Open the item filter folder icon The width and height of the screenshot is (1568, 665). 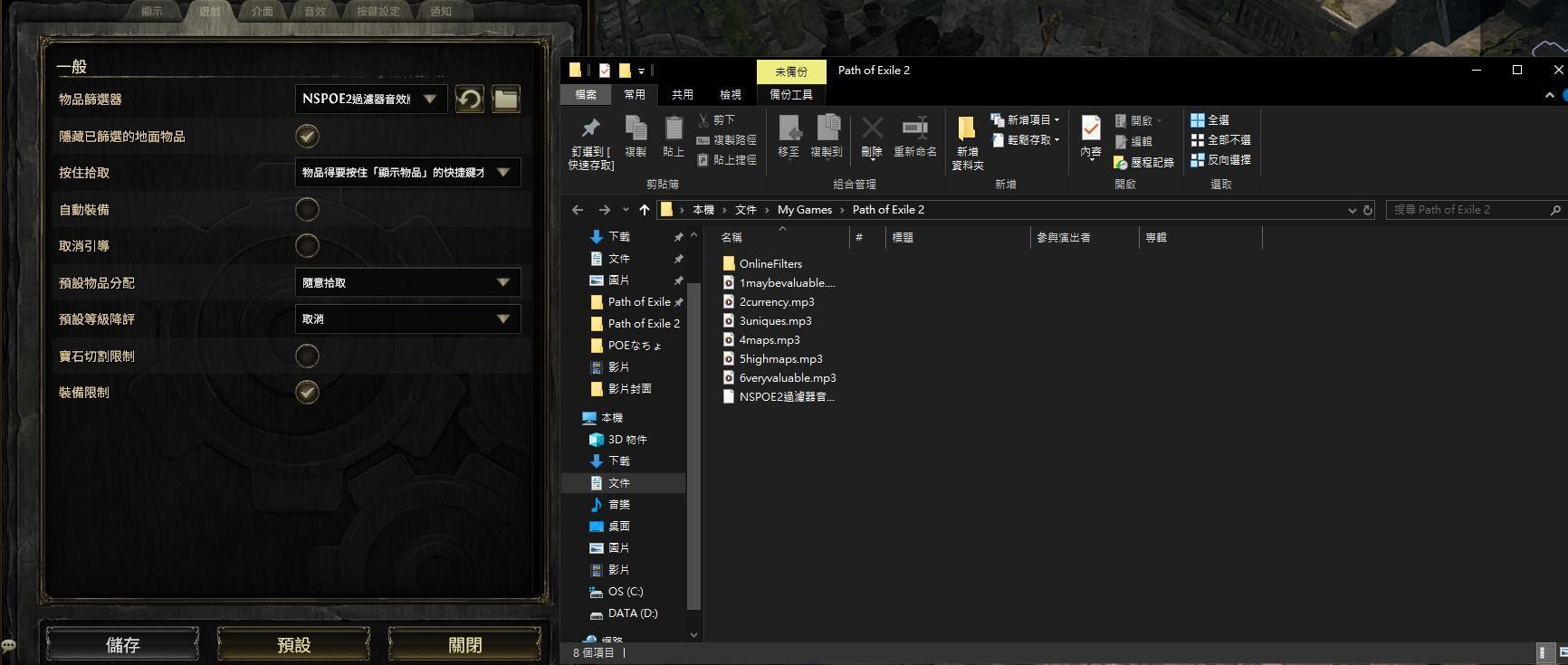(506, 99)
